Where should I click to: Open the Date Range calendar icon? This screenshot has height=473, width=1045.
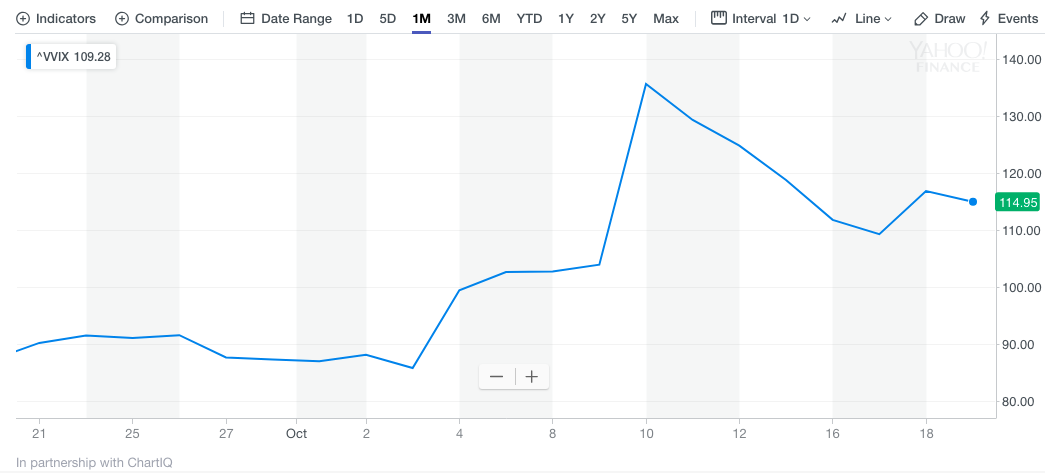tap(247, 19)
